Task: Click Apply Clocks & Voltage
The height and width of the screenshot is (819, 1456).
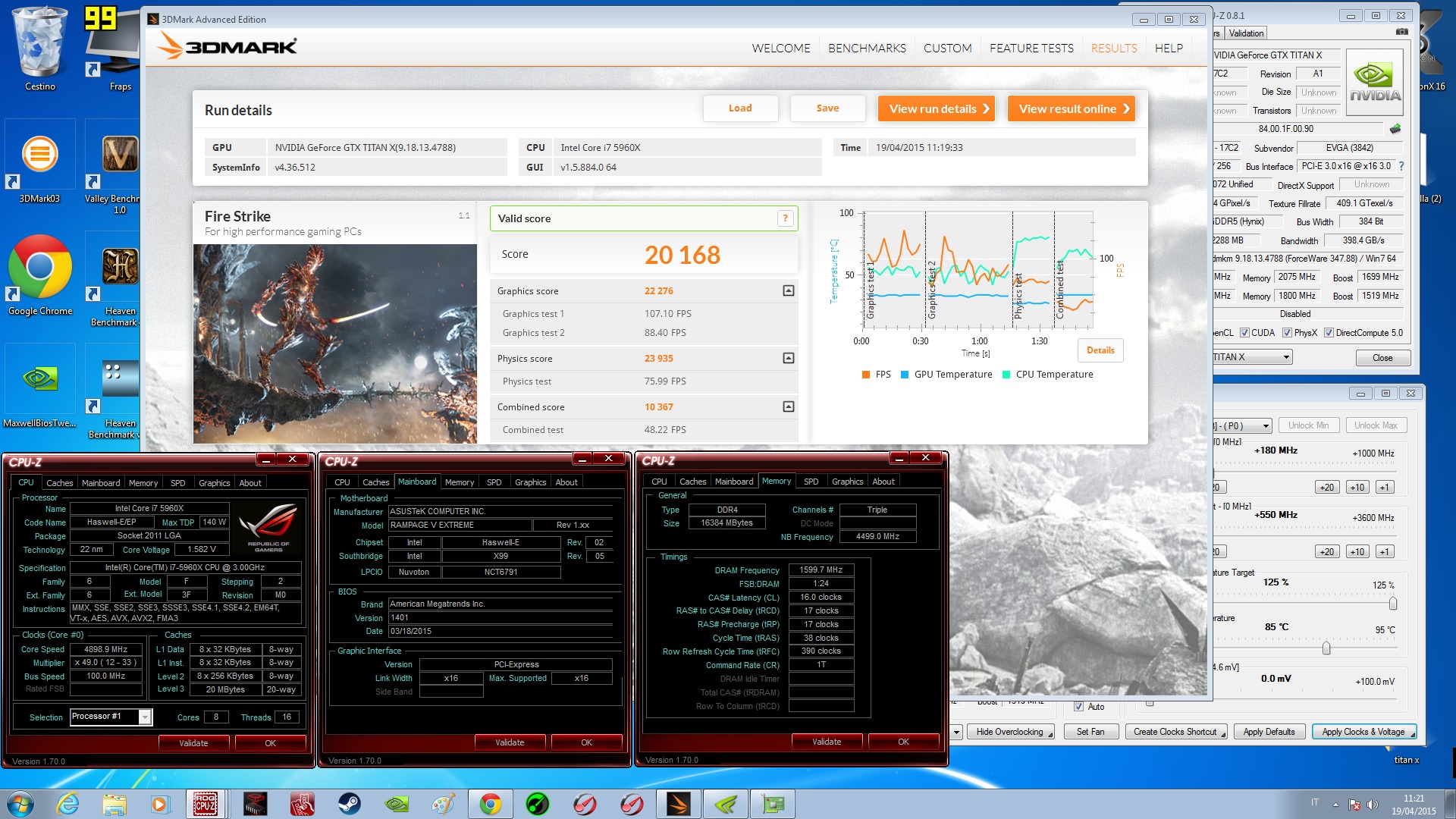Action: click(1363, 732)
